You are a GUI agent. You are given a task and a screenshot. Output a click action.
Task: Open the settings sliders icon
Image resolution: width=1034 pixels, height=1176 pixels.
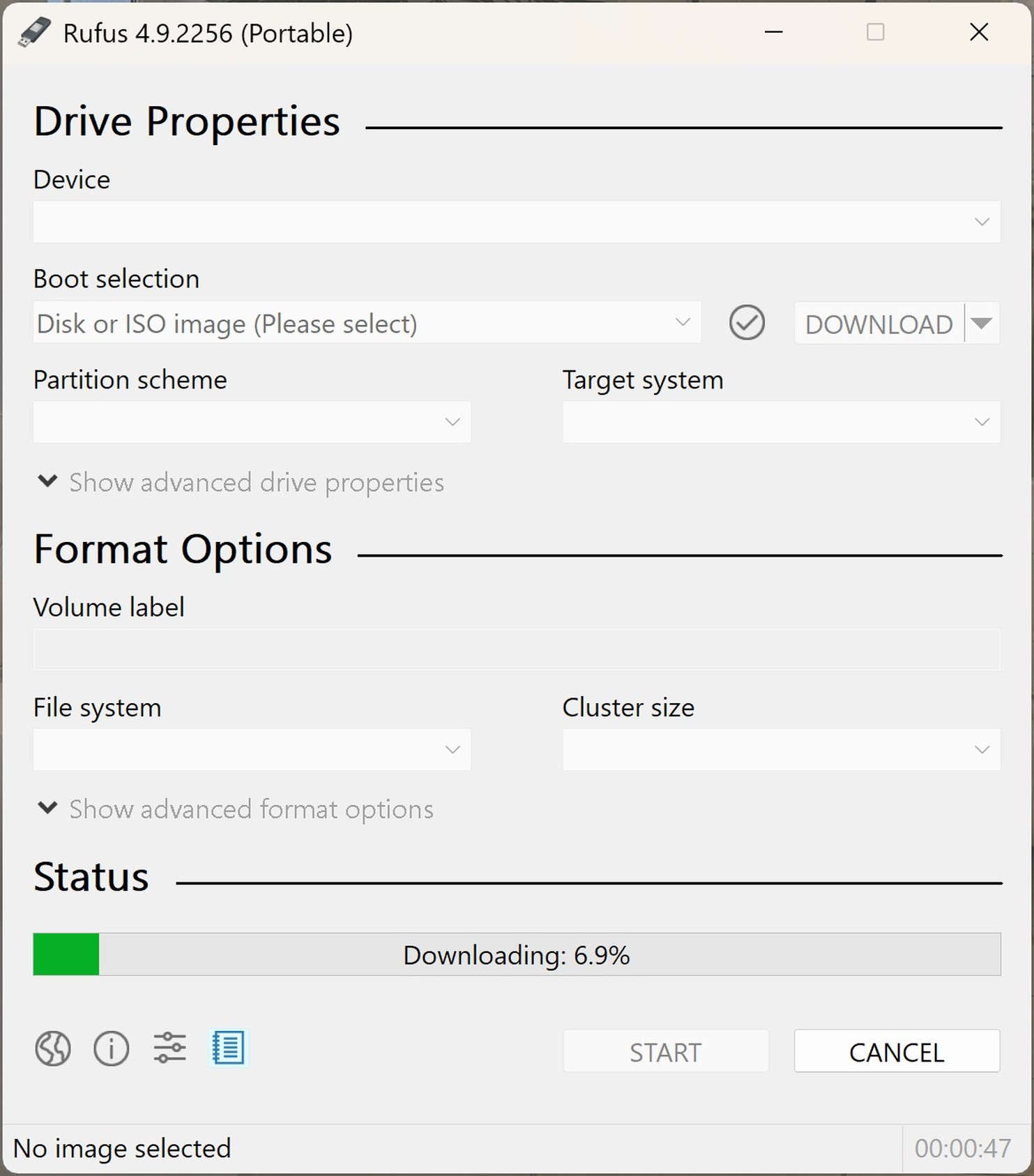tap(169, 1048)
